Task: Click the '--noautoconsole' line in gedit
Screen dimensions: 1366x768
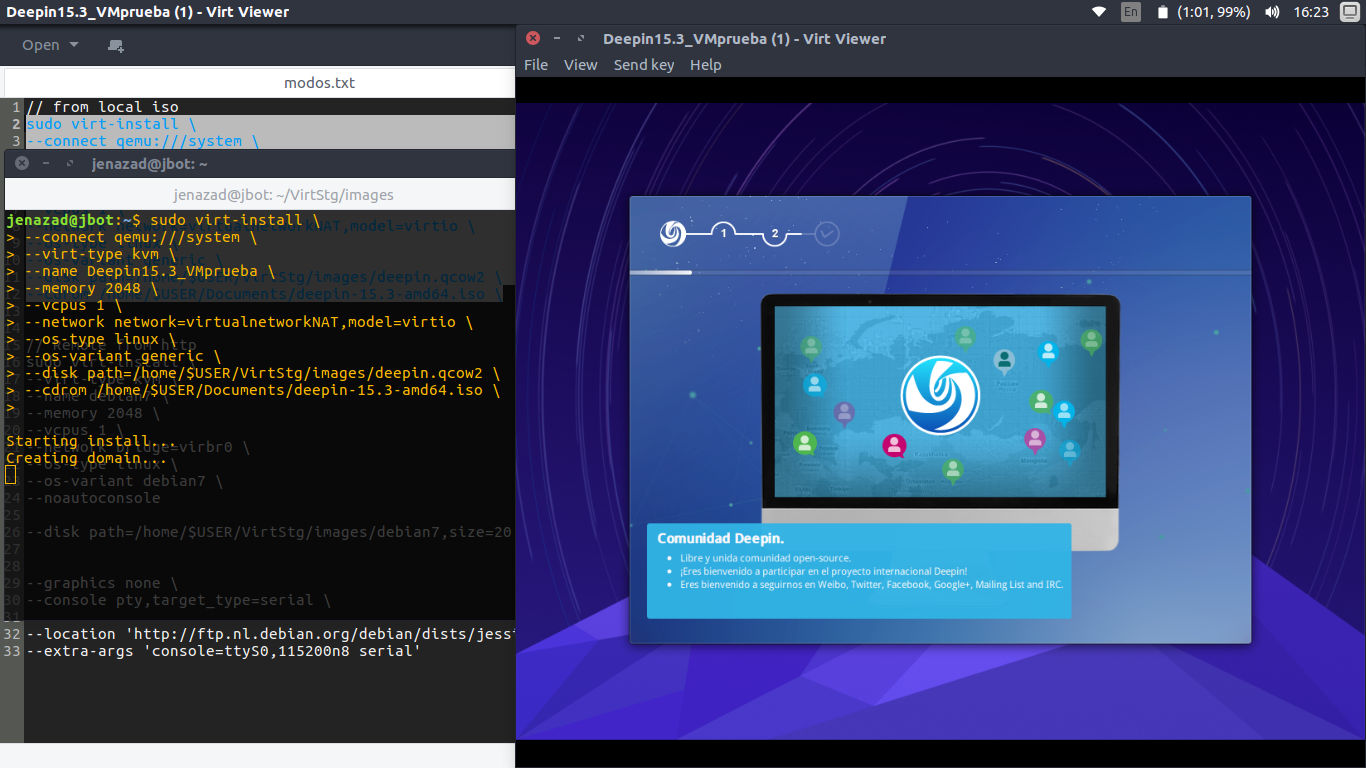Action: [93, 498]
